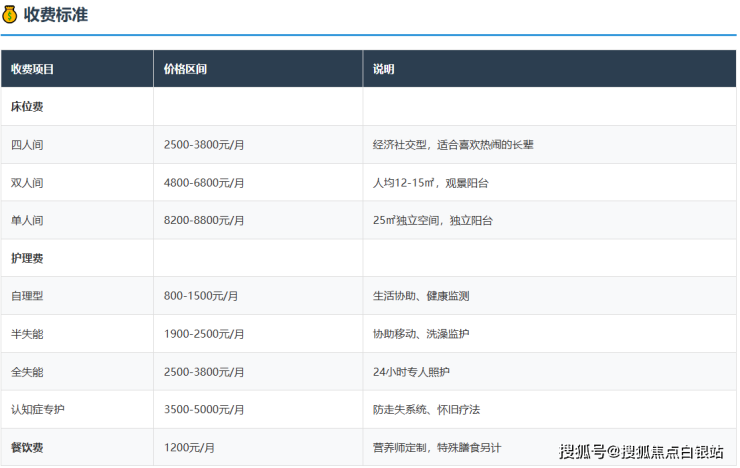Select the 4800-6800元/月 price cell

[x=204, y=182]
